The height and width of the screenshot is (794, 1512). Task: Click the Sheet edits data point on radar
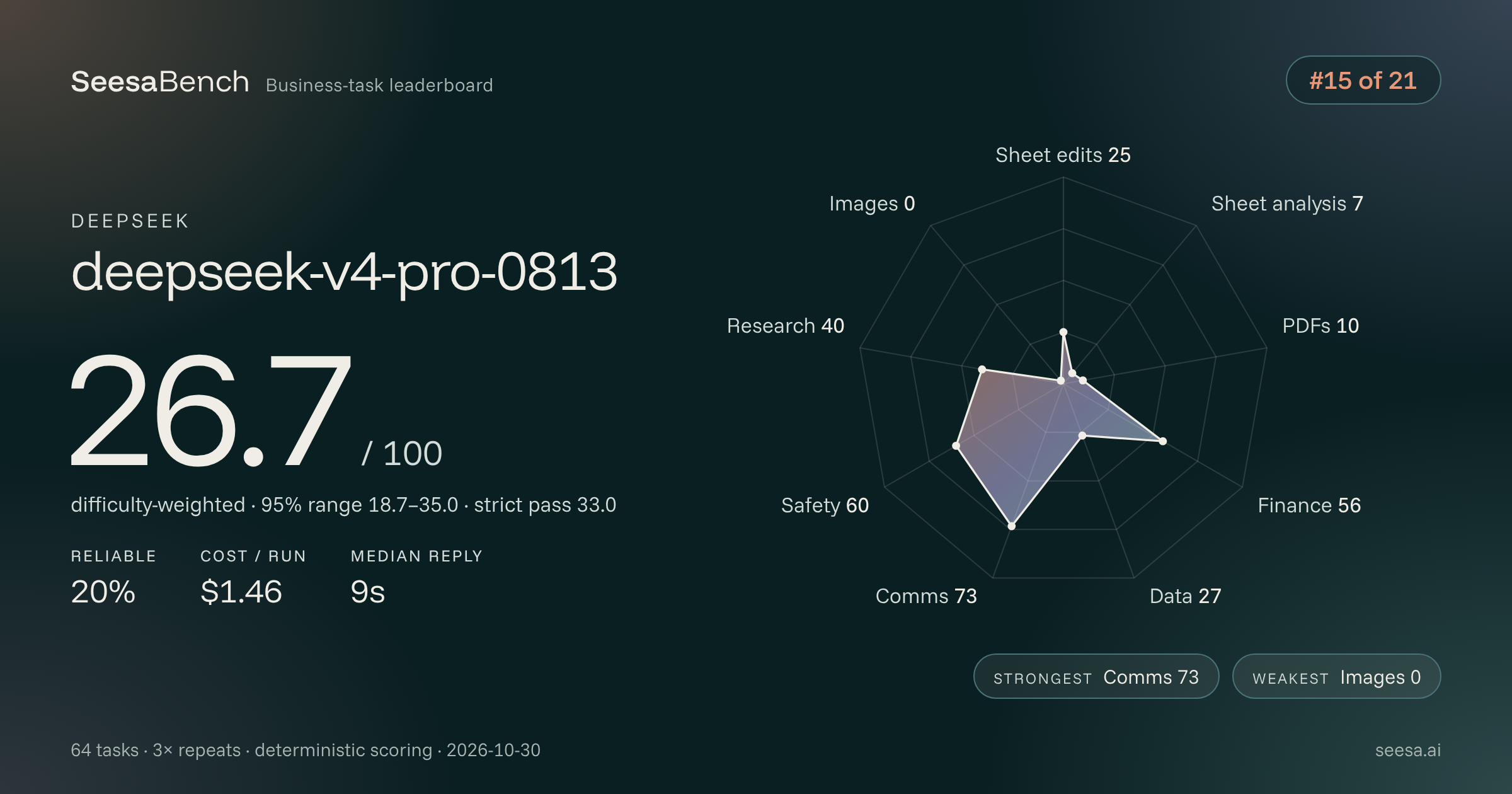pos(1063,332)
